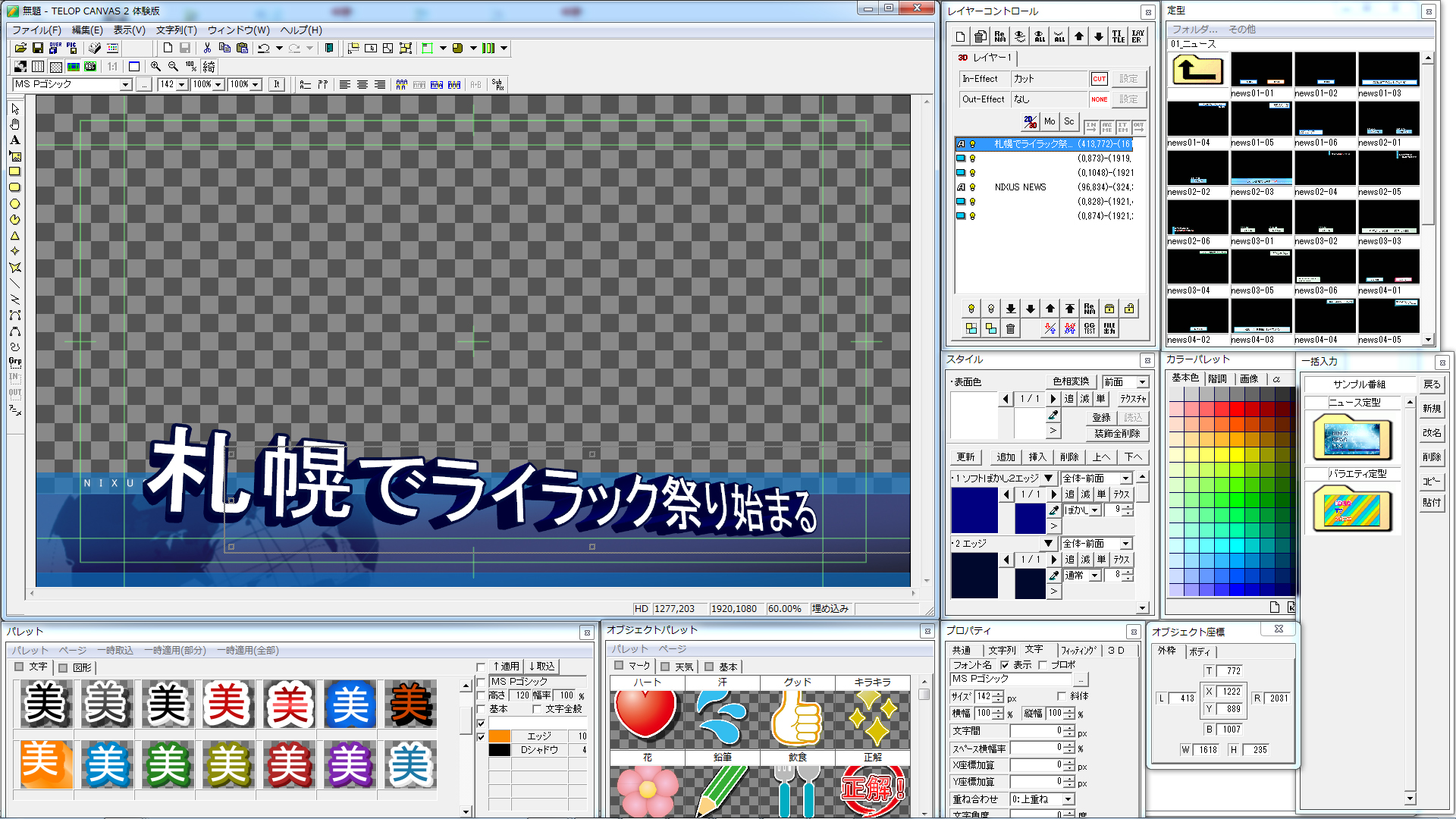Select the Ellipse shape tool
Viewport: 1456px width, 819px height.
[14, 204]
